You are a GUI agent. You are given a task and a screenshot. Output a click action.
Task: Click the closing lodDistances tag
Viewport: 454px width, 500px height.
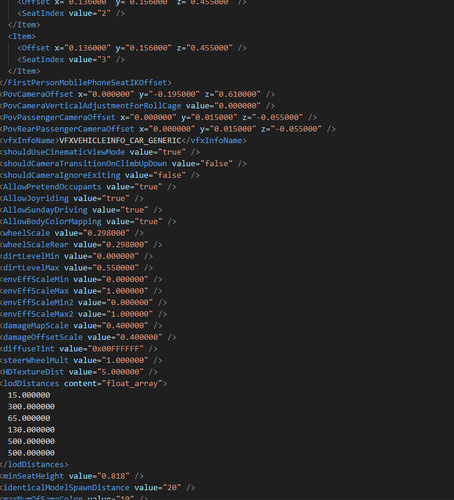(34, 464)
